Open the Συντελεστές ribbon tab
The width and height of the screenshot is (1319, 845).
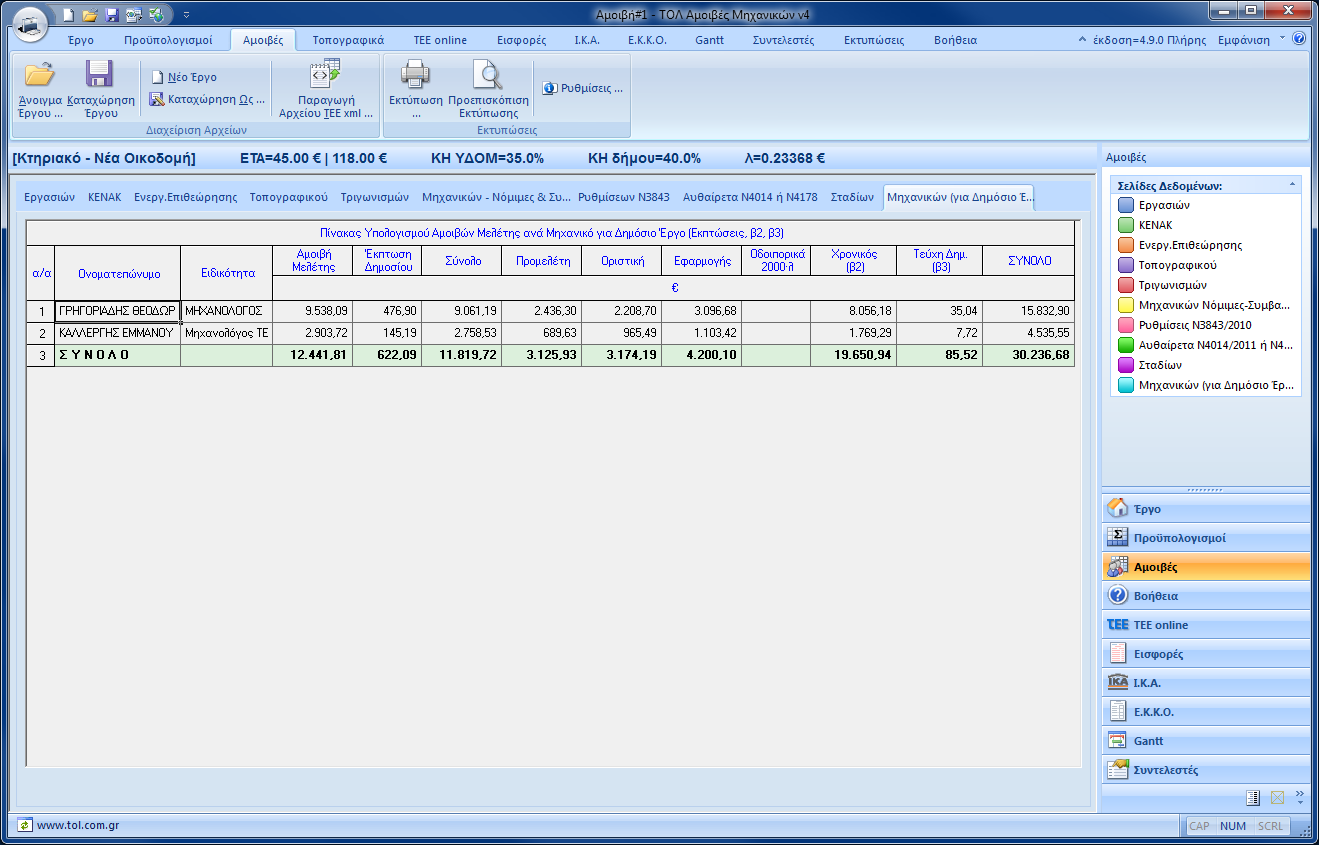(783, 40)
